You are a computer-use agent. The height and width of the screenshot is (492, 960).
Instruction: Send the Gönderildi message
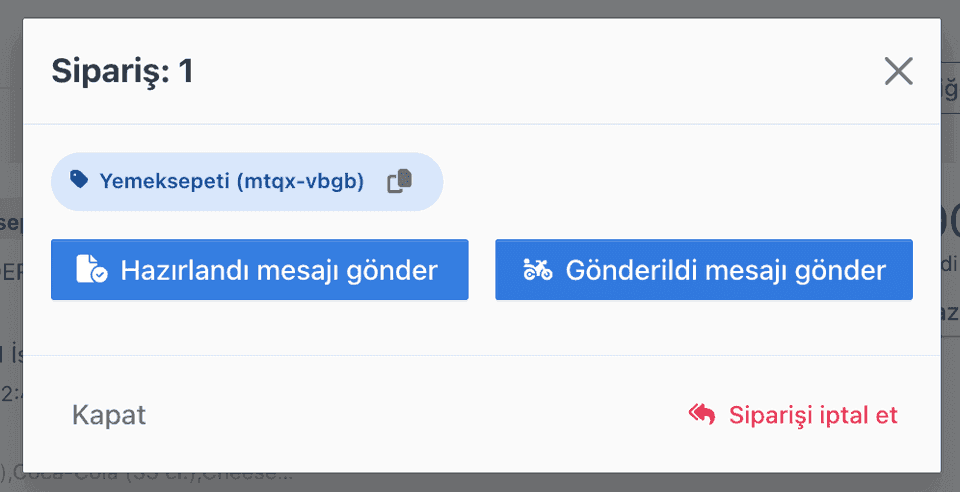704,270
